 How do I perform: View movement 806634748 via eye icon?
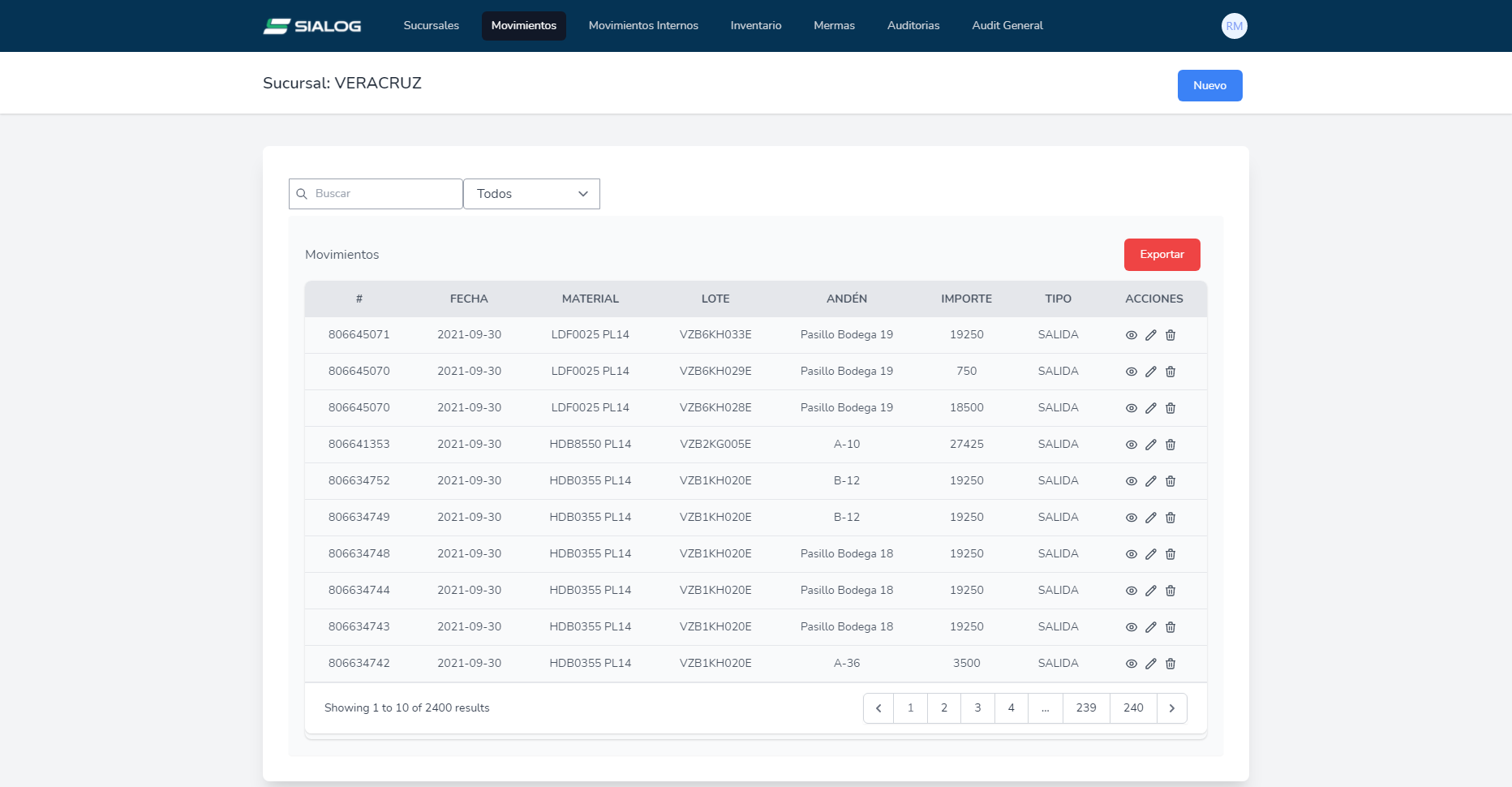1132,554
